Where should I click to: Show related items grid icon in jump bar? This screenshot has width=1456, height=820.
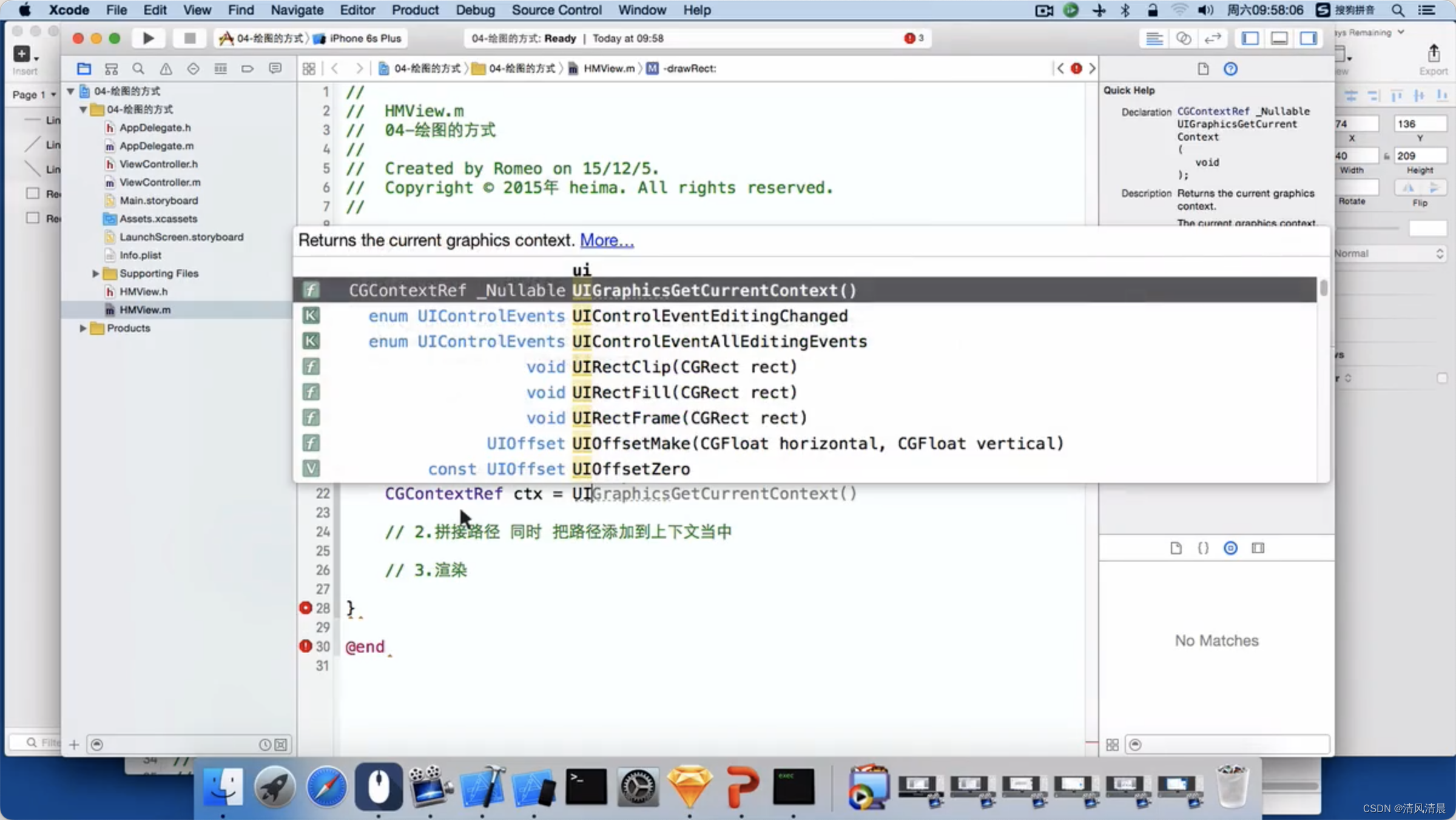pos(309,69)
